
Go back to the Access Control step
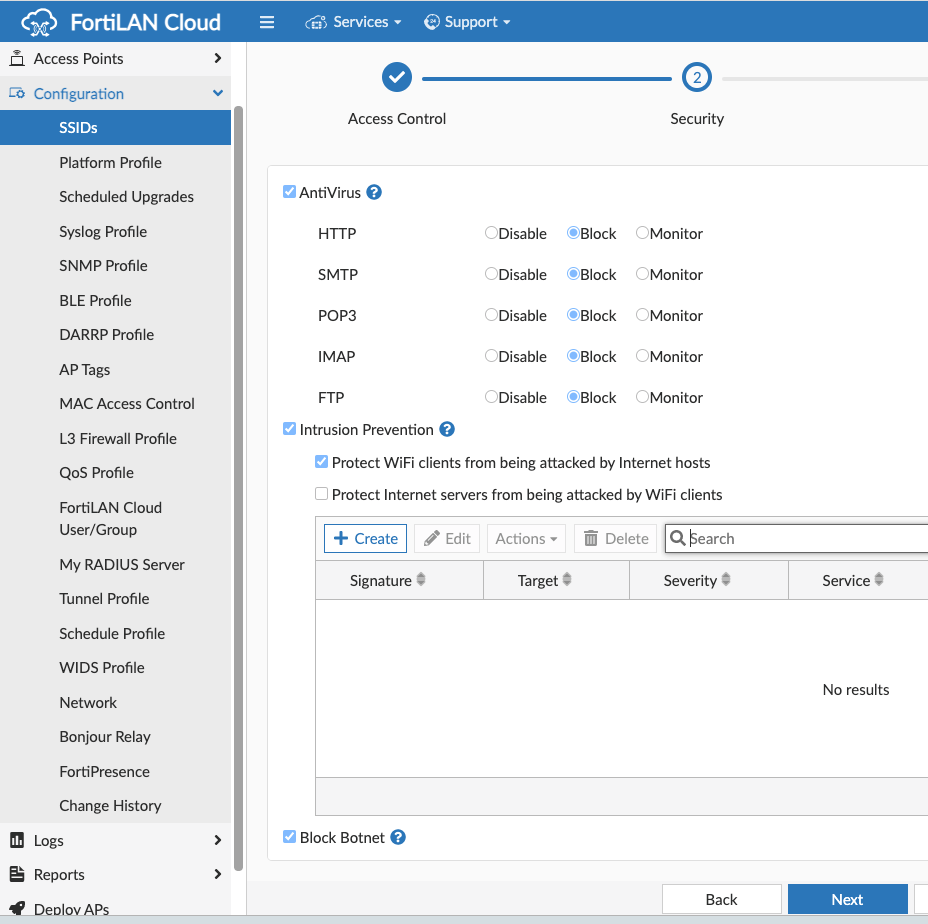[396, 76]
